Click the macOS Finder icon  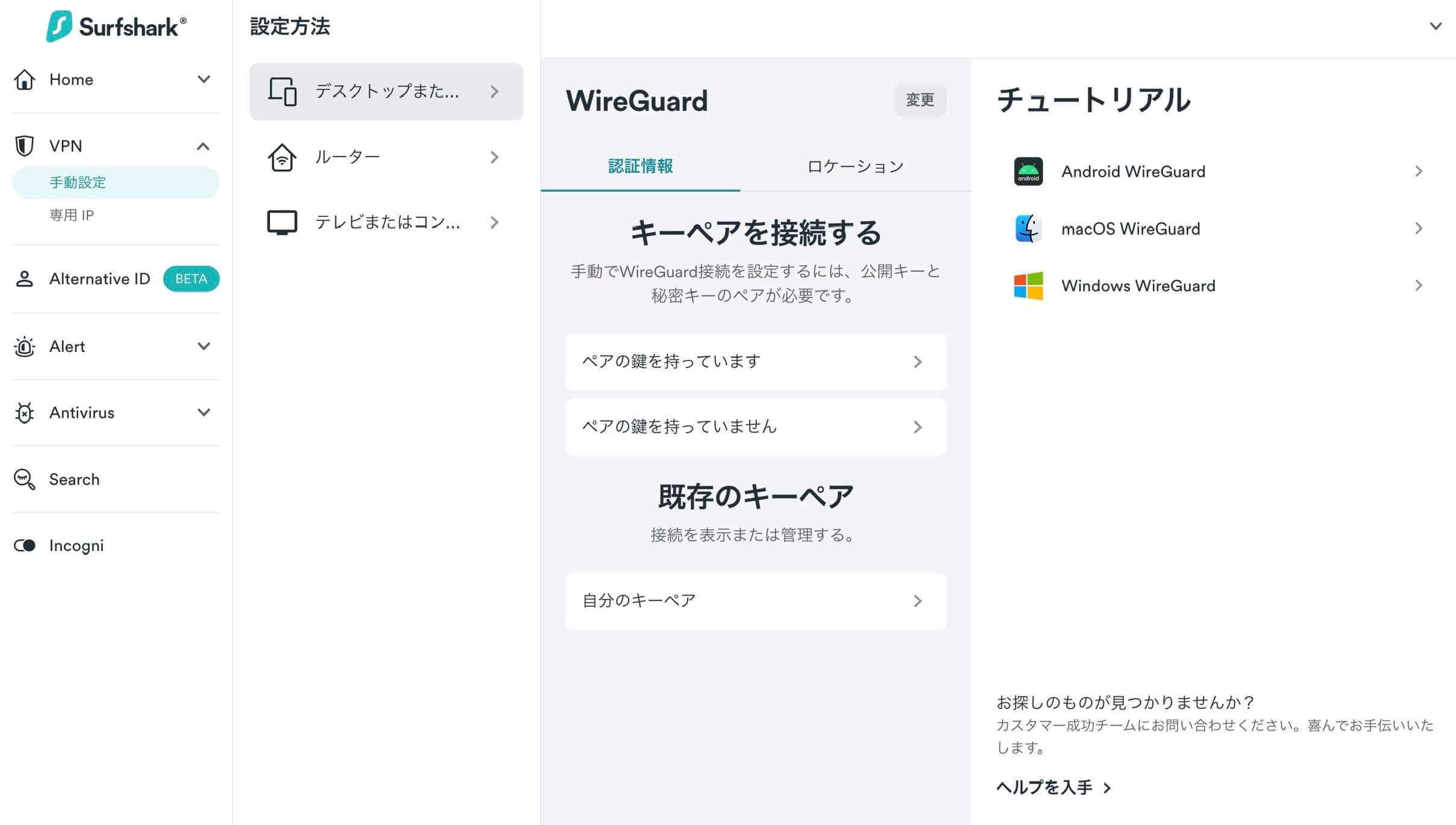[x=1028, y=229]
